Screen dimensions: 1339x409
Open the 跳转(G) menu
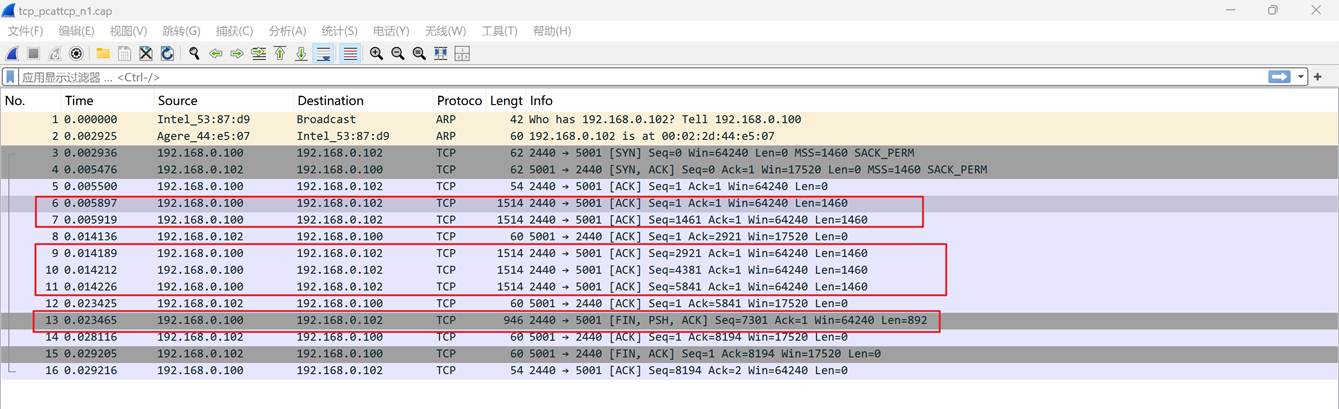[181, 31]
